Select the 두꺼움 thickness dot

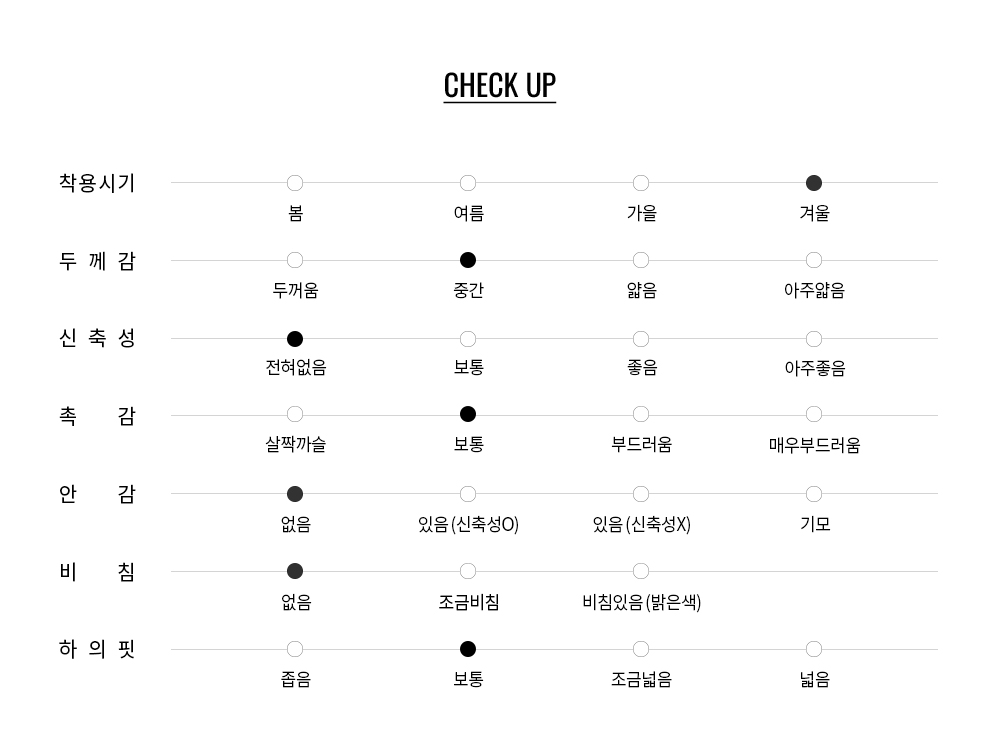click(295, 260)
